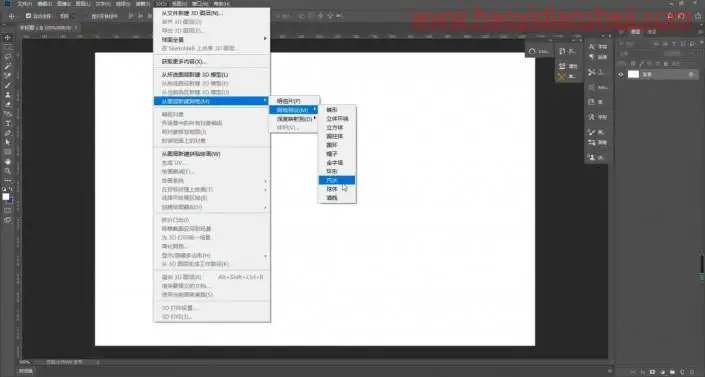
Task: Select the Zoom tool
Action: (8, 171)
